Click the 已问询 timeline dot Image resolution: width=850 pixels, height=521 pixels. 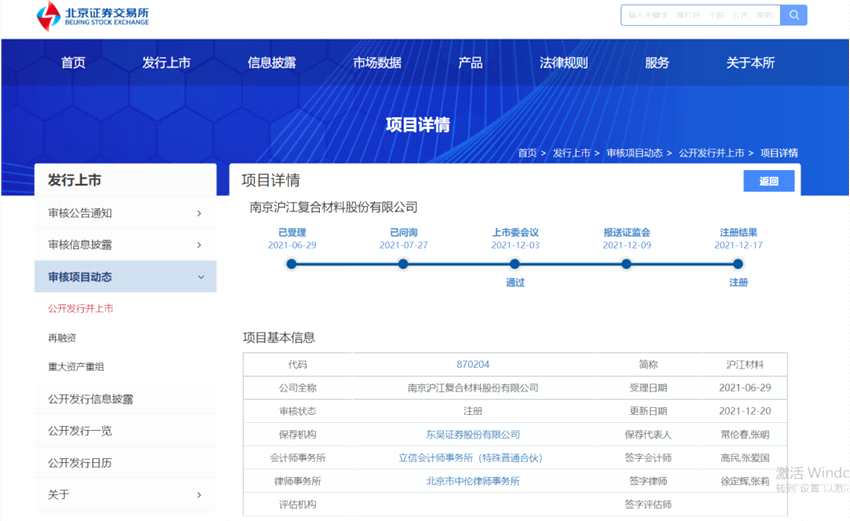(403, 264)
